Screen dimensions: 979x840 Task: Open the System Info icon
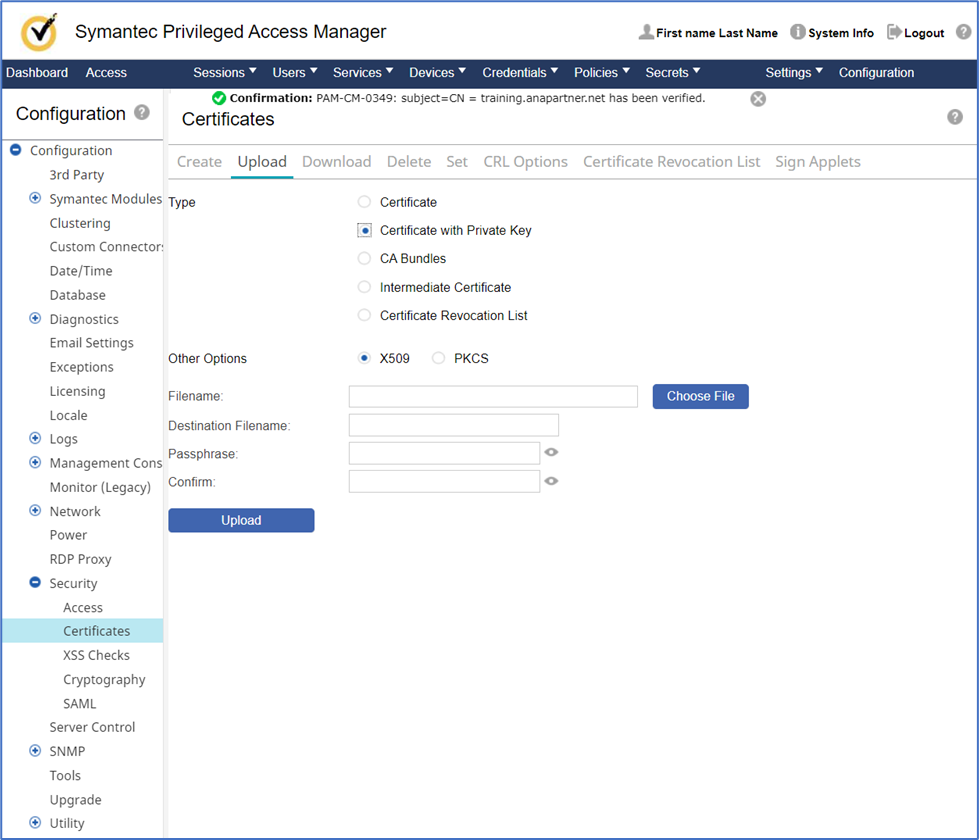pos(797,32)
